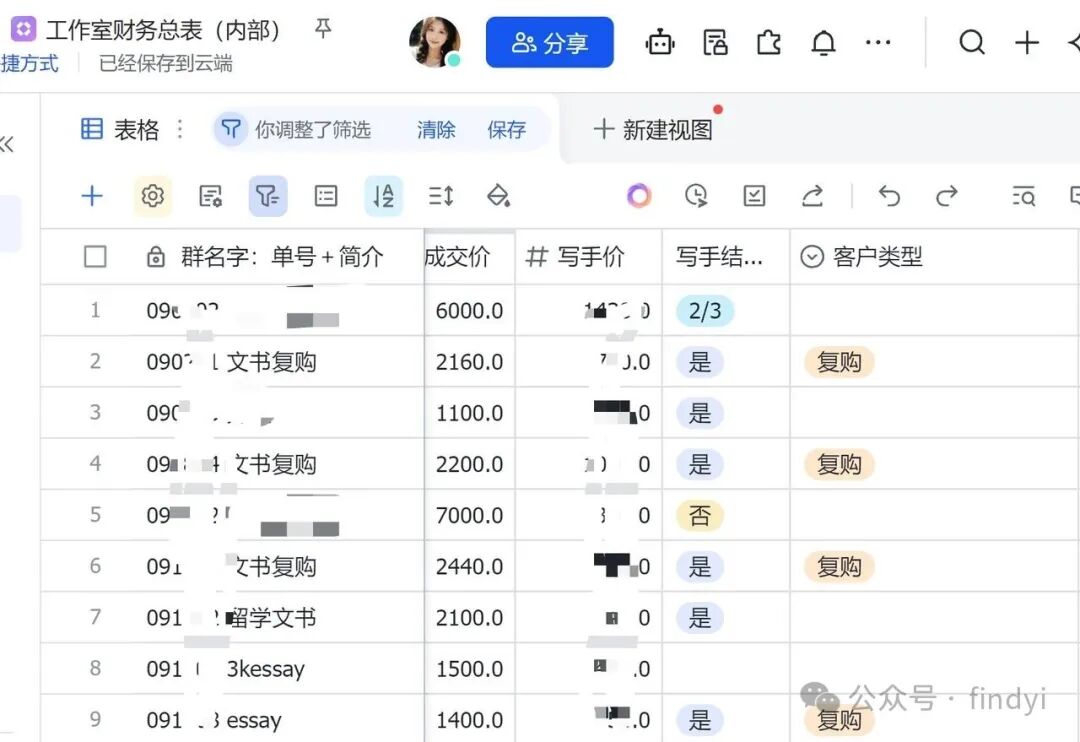Pin the 工作室财务总表 document
The image size is (1080, 742).
pos(322,29)
